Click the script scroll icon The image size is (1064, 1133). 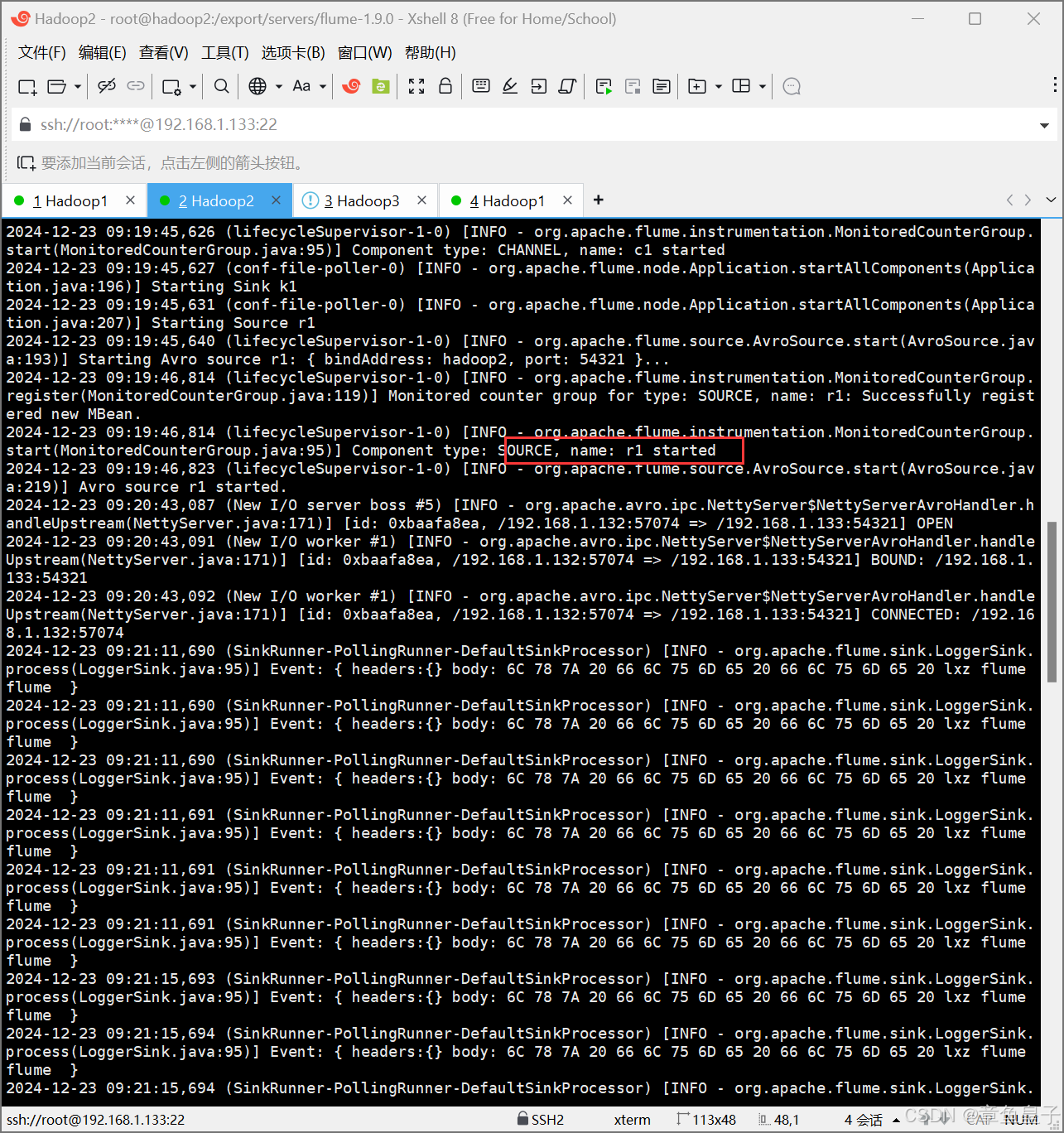(x=568, y=86)
